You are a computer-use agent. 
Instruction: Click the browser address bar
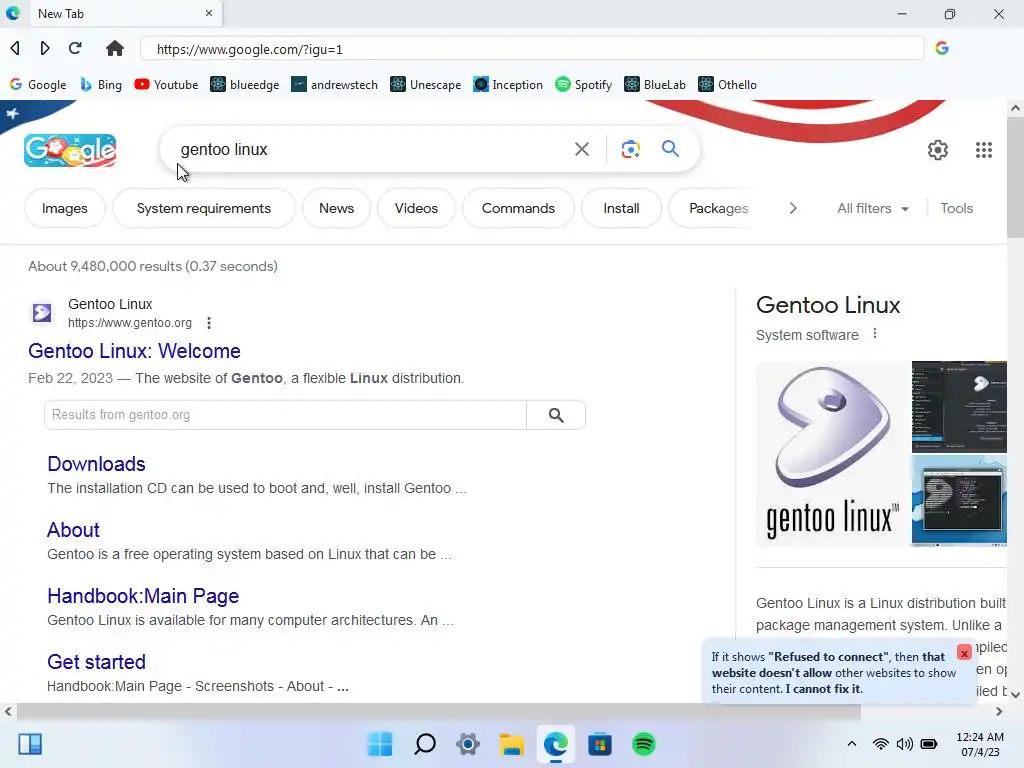pyautogui.click(x=532, y=49)
